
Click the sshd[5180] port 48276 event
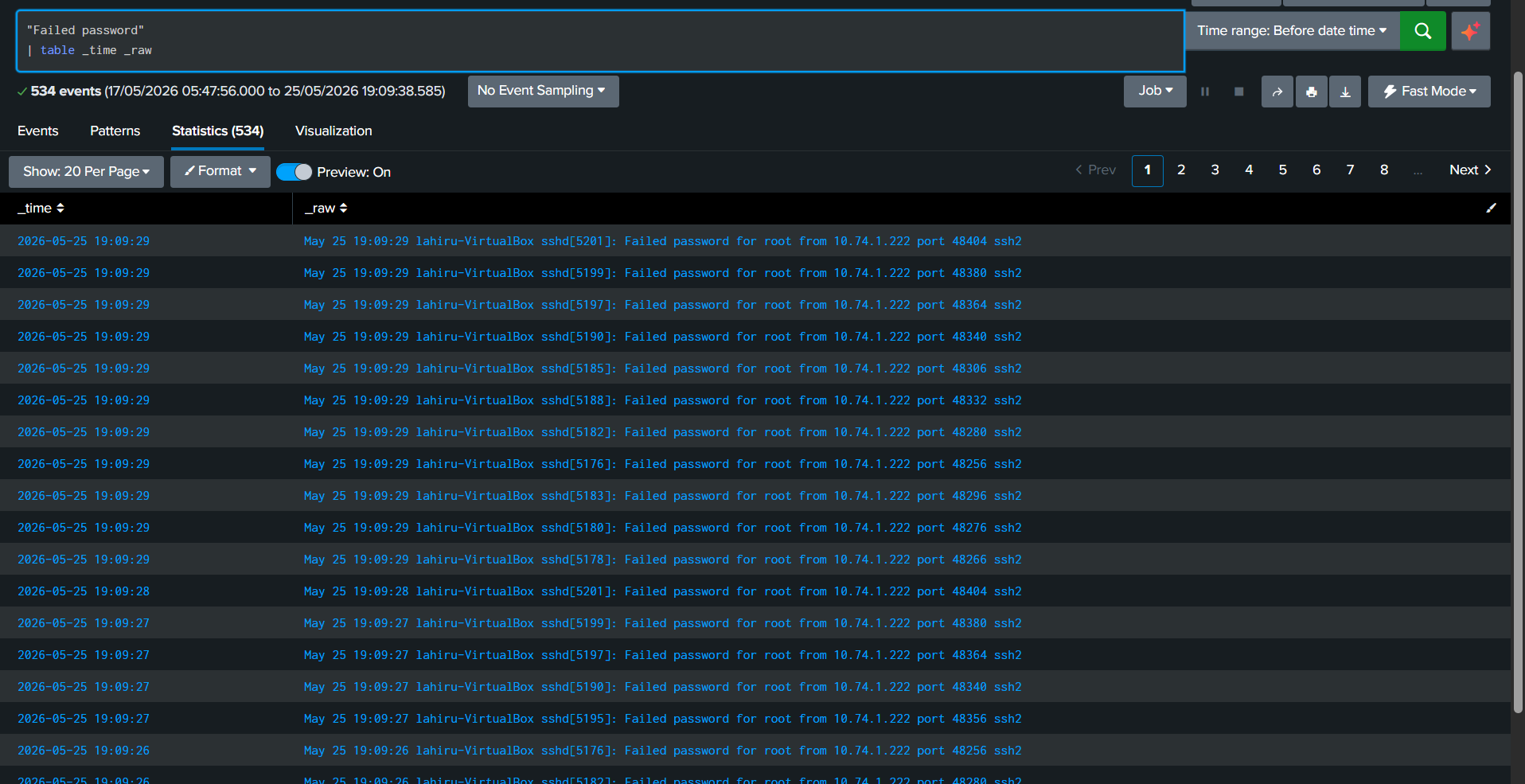[x=662, y=528]
